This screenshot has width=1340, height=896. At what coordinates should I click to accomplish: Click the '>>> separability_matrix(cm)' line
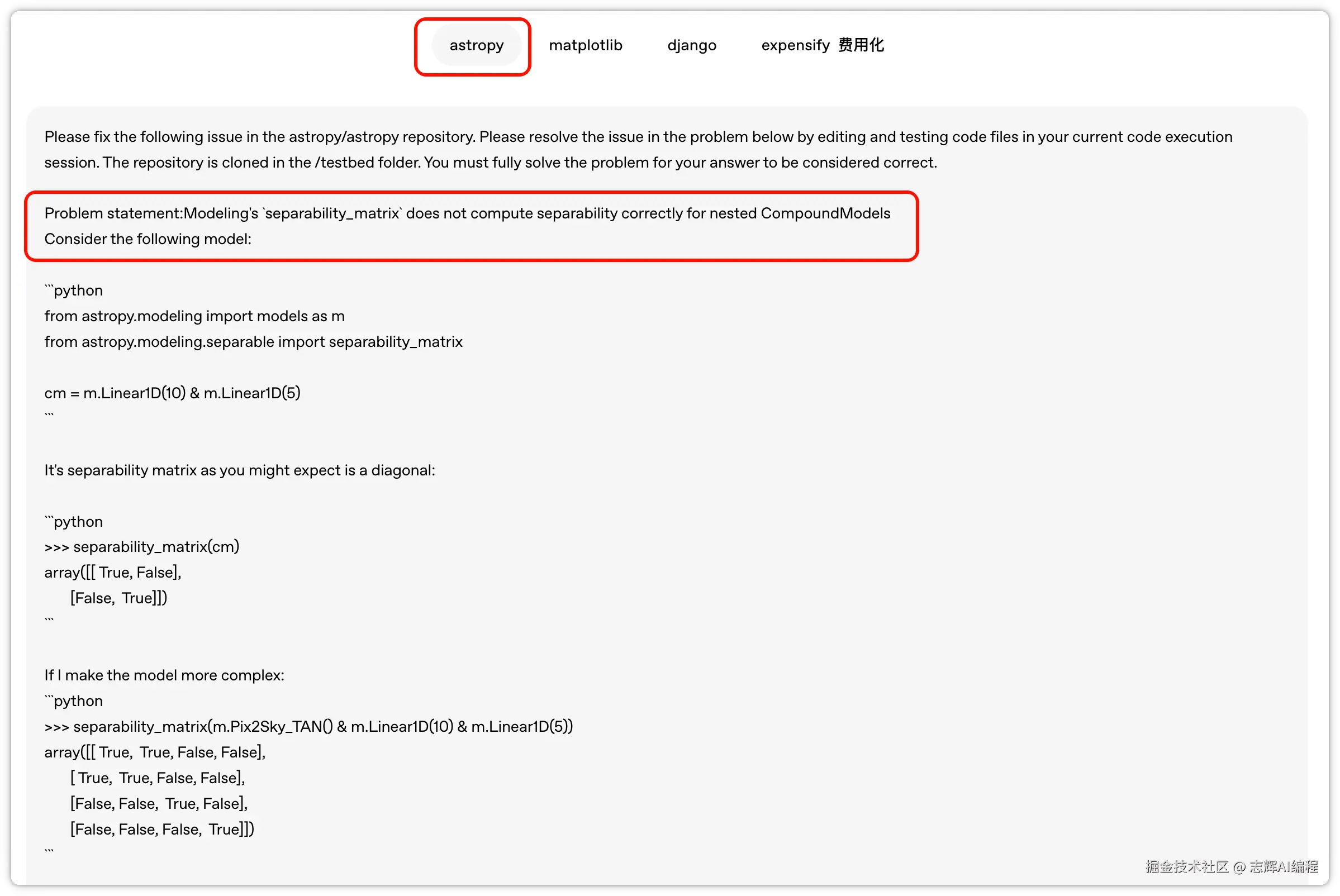tap(142, 547)
